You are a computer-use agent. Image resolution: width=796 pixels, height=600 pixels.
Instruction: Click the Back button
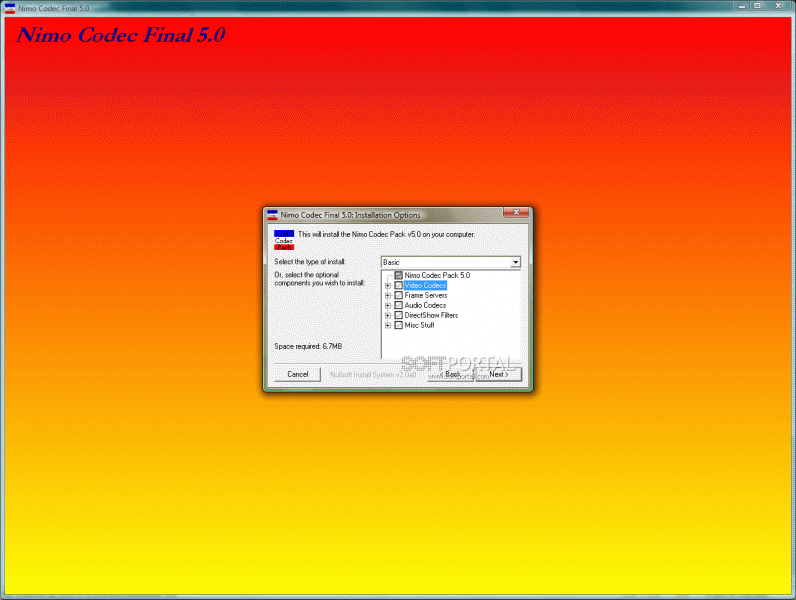pos(450,374)
